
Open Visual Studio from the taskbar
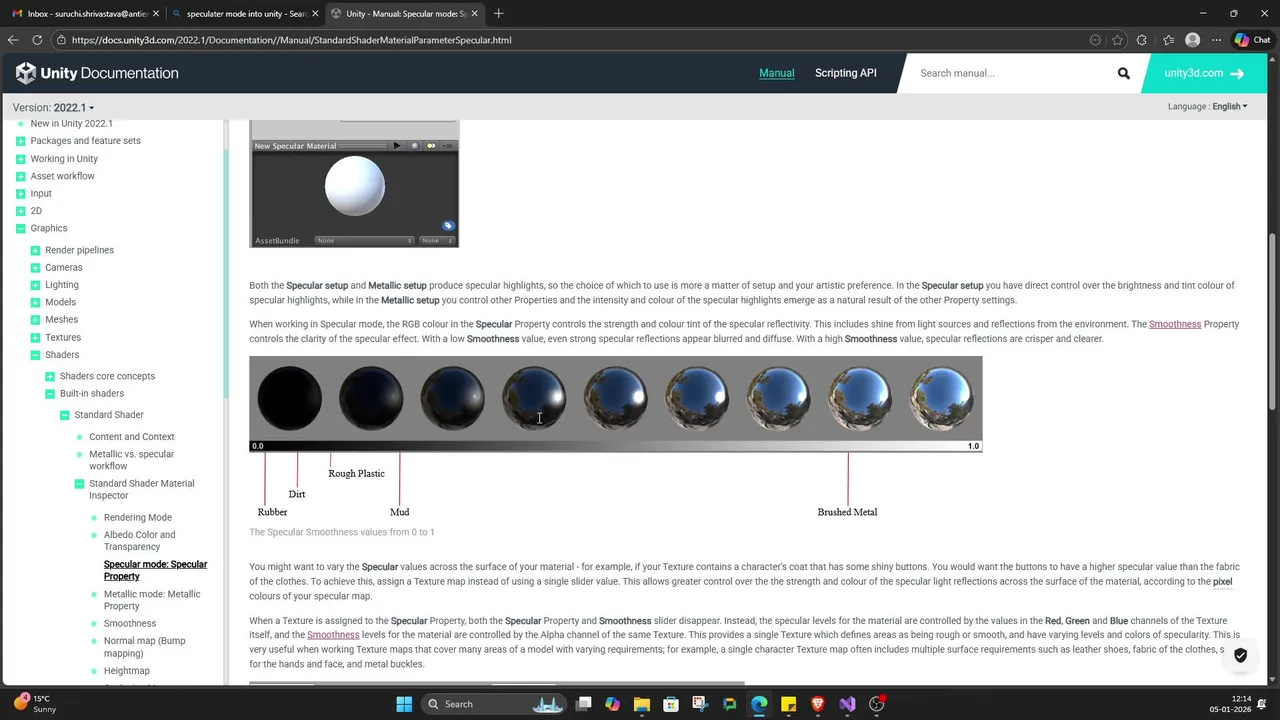point(847,704)
